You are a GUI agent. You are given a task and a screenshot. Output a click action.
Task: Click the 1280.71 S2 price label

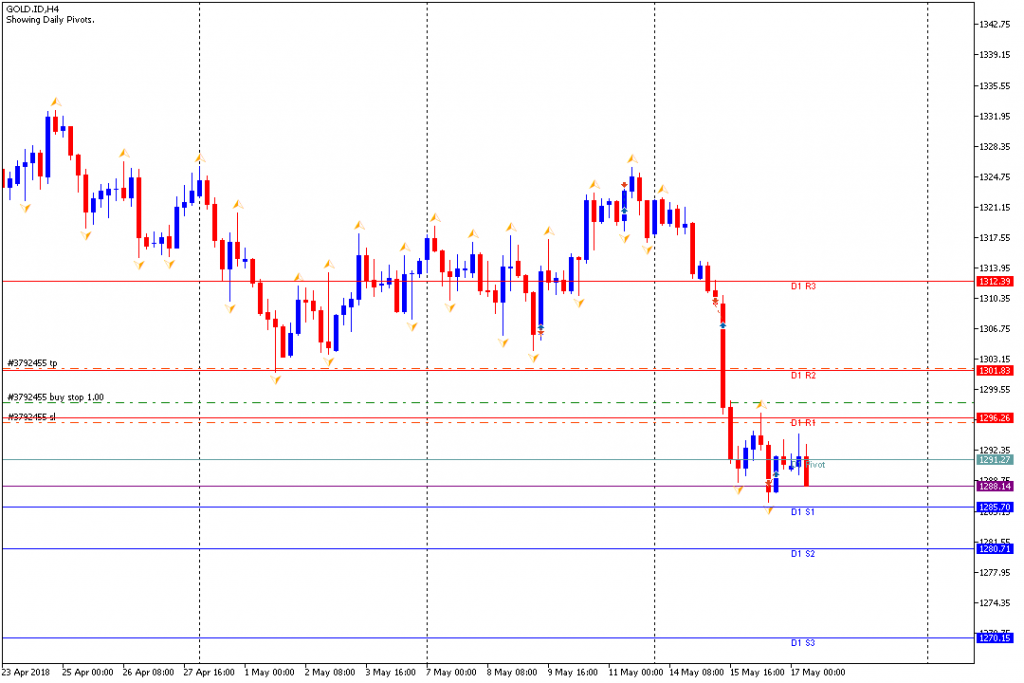[x=994, y=549]
